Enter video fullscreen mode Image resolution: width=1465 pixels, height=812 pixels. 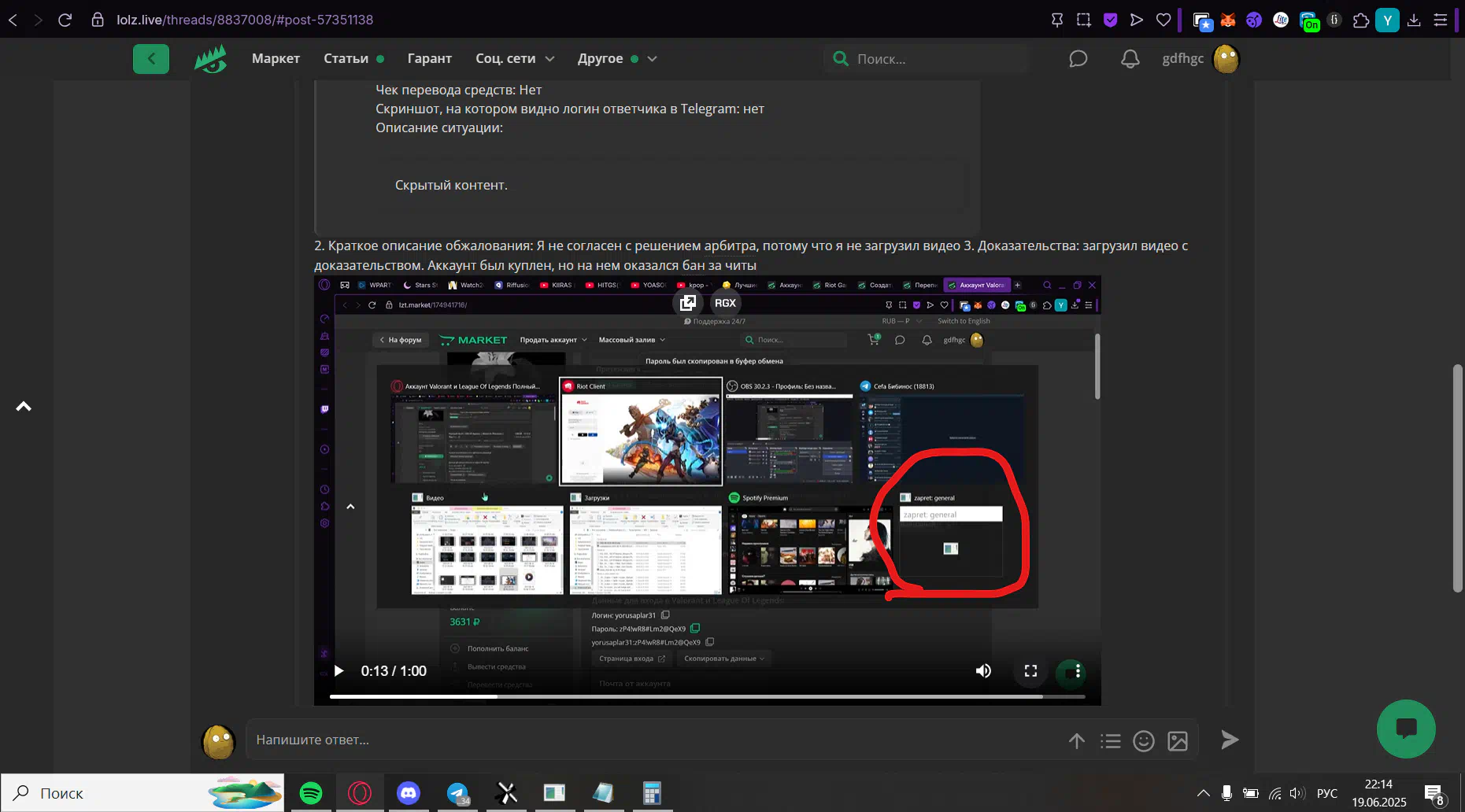pos(1030,671)
